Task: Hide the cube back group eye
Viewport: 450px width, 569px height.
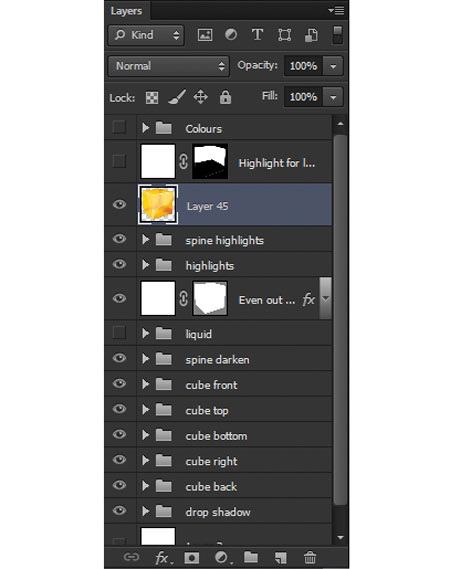Action: [119, 485]
